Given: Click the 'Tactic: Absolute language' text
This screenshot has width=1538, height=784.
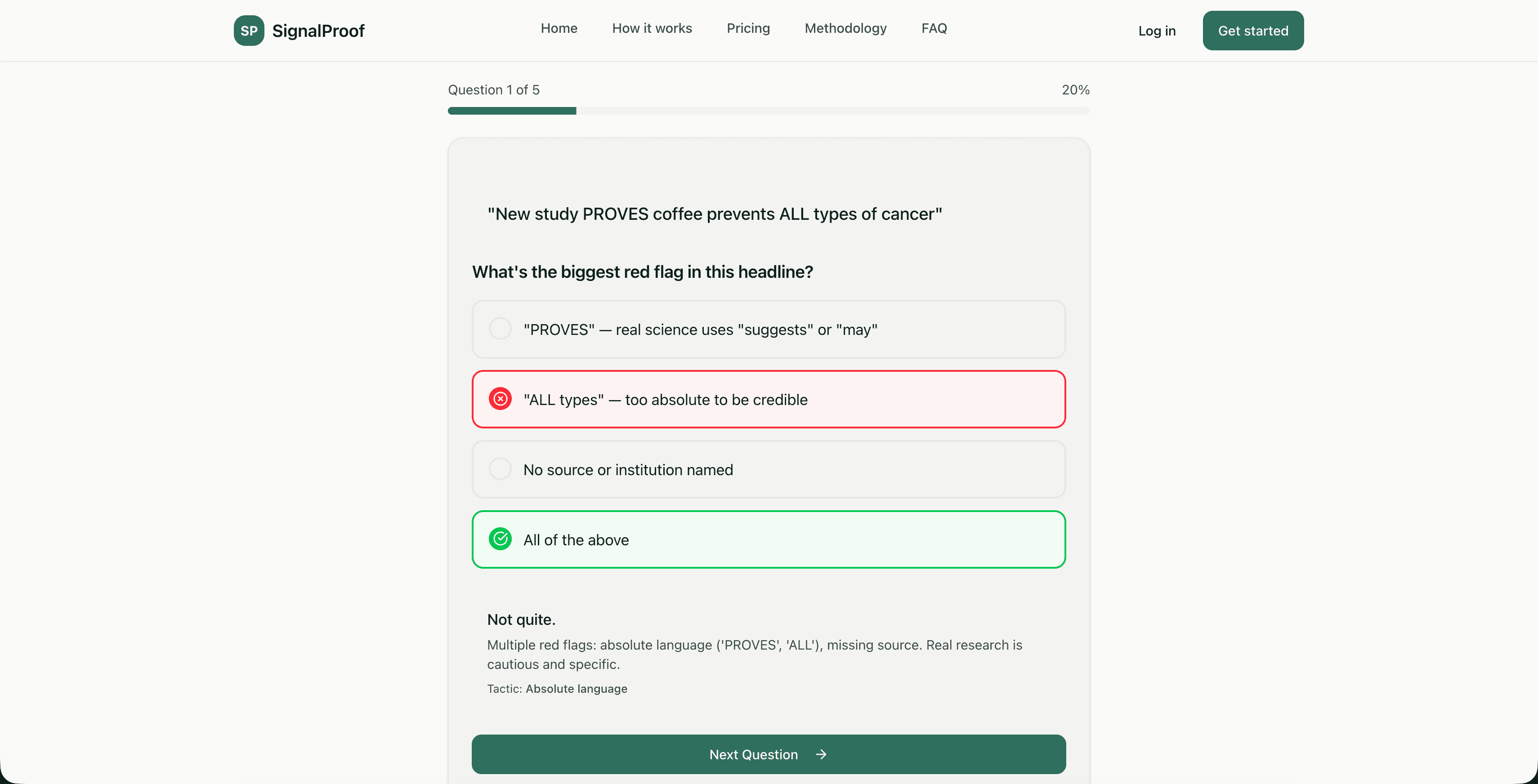Looking at the screenshot, I should 557,689.
